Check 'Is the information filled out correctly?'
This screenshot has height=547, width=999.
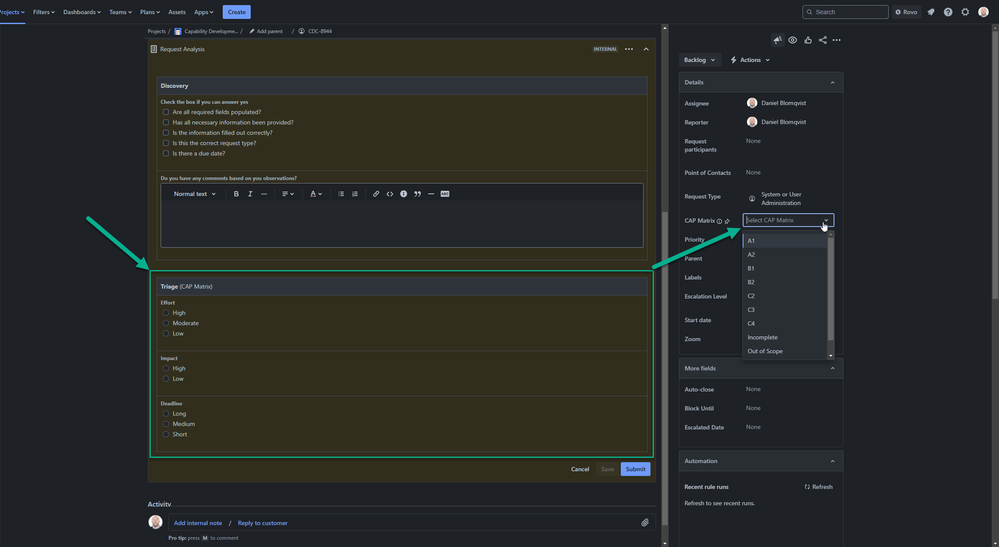pos(166,133)
